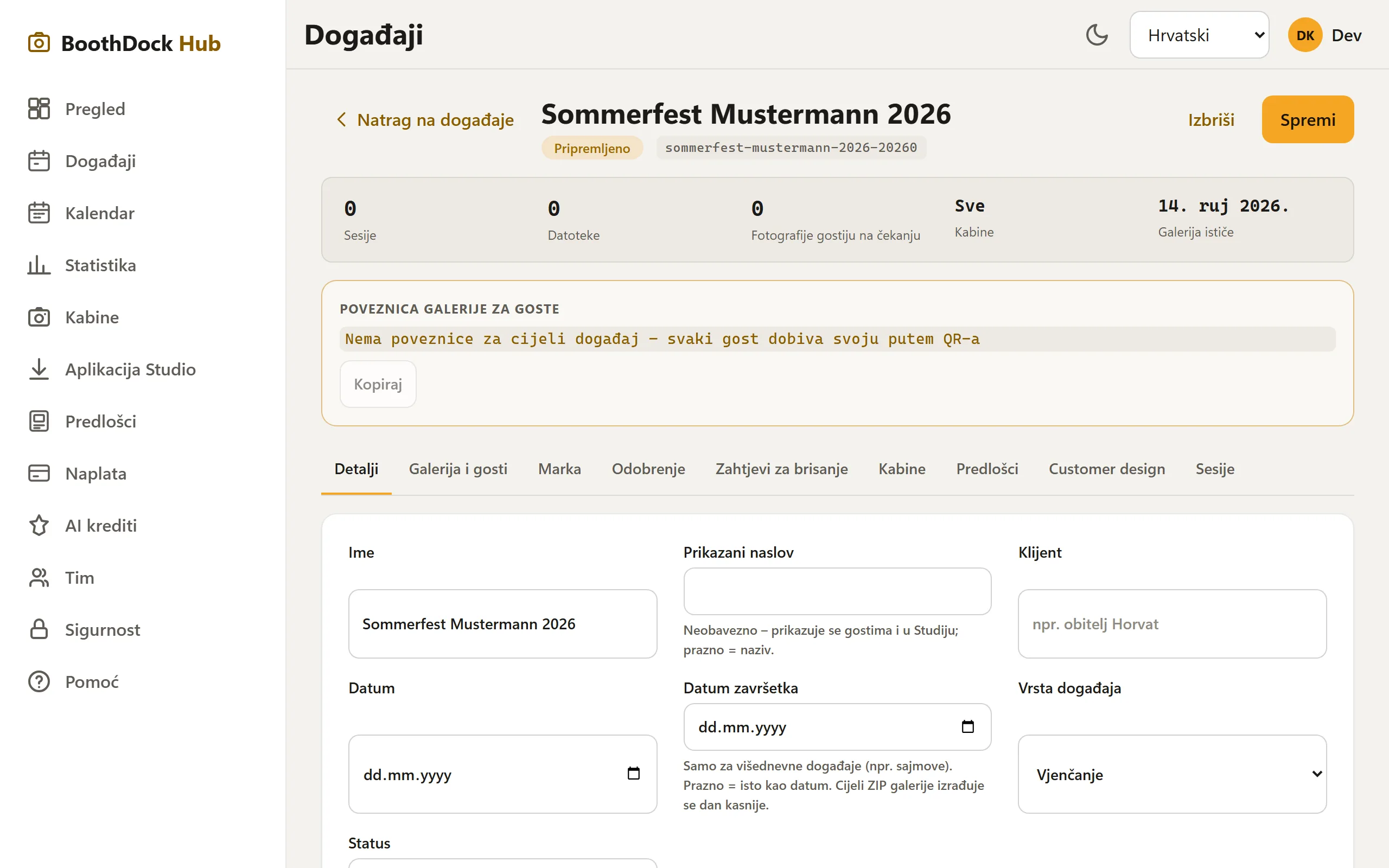1389x868 pixels.
Task: Click the Dev user name in header
Action: pos(1347,35)
